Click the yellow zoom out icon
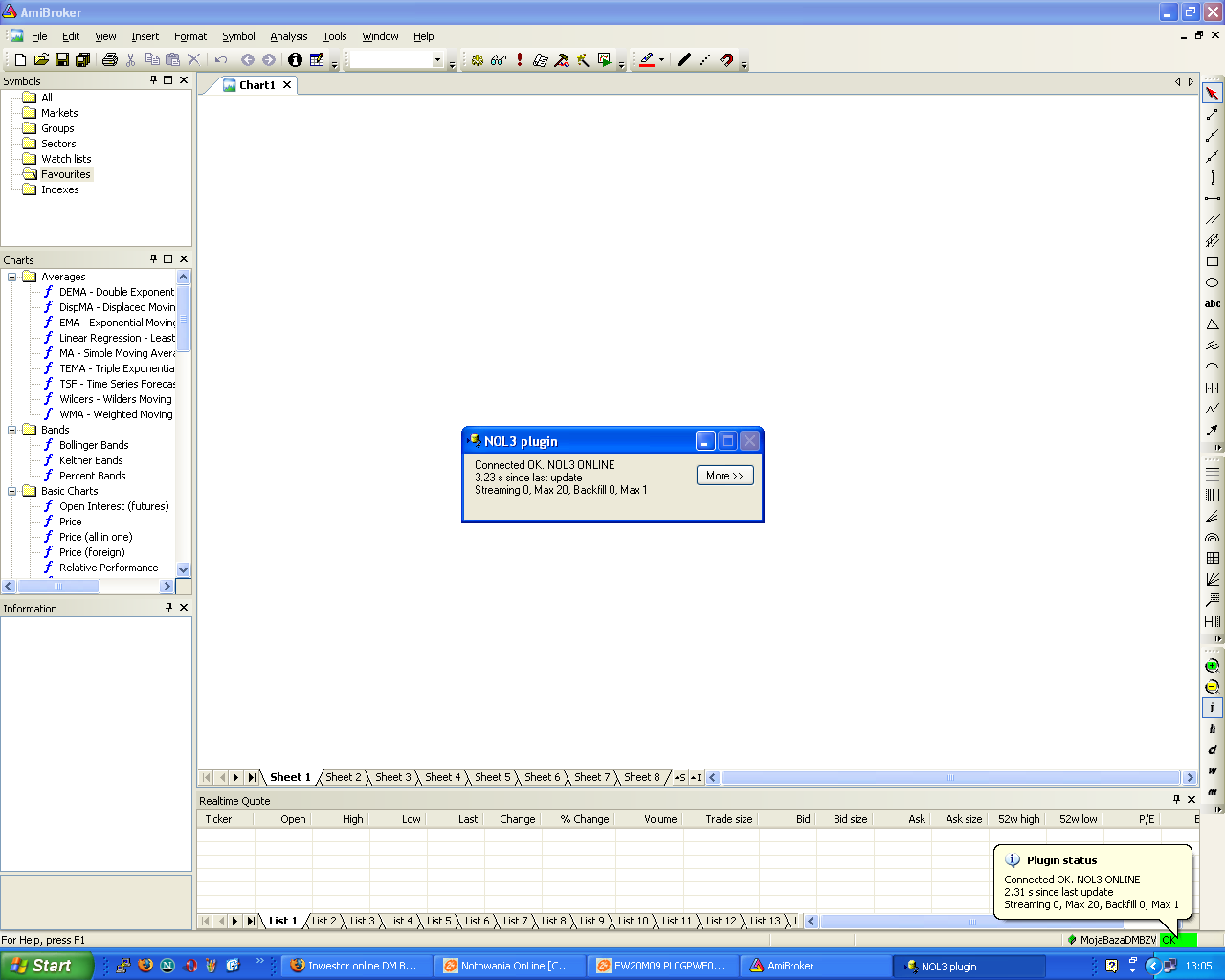This screenshot has height=980, width=1225. (x=1213, y=686)
